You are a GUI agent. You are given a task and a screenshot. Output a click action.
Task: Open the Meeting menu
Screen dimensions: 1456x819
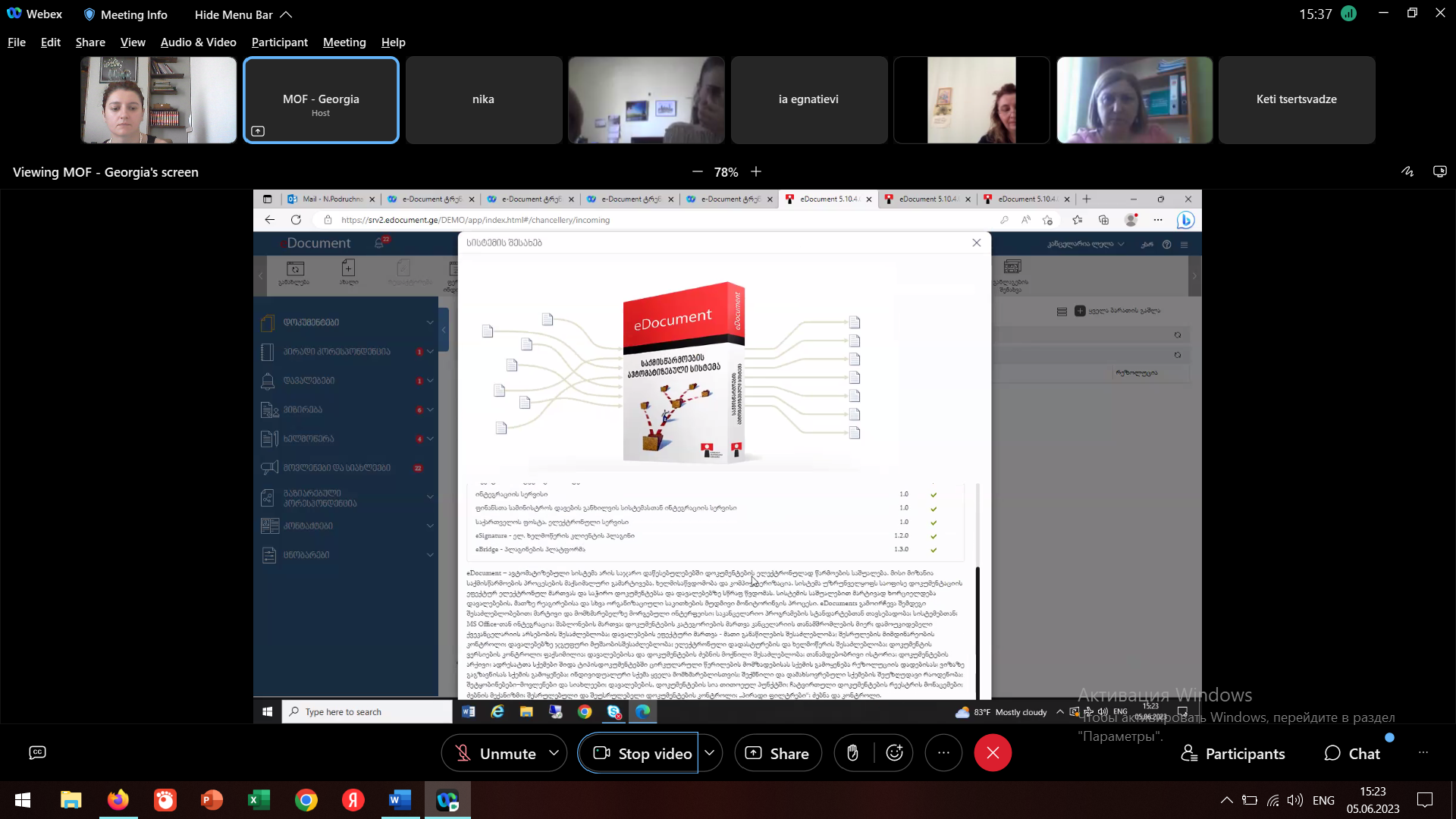(344, 42)
